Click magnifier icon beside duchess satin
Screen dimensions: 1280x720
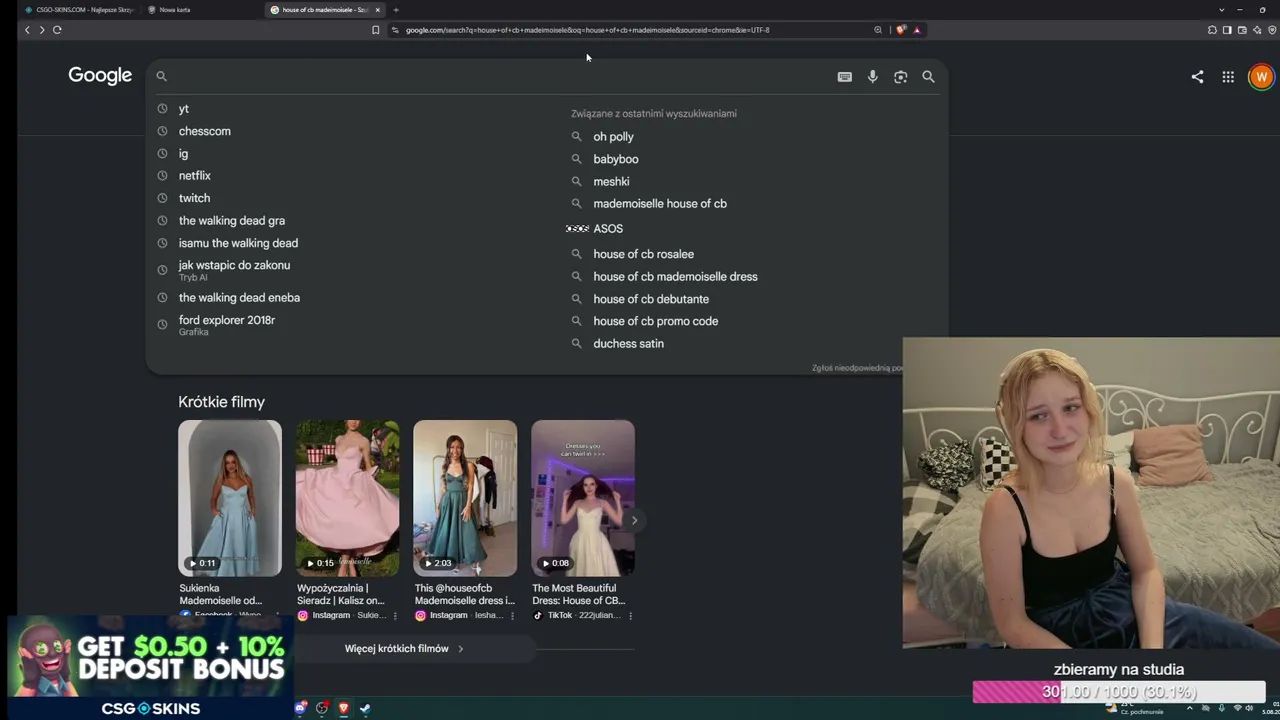click(576, 344)
